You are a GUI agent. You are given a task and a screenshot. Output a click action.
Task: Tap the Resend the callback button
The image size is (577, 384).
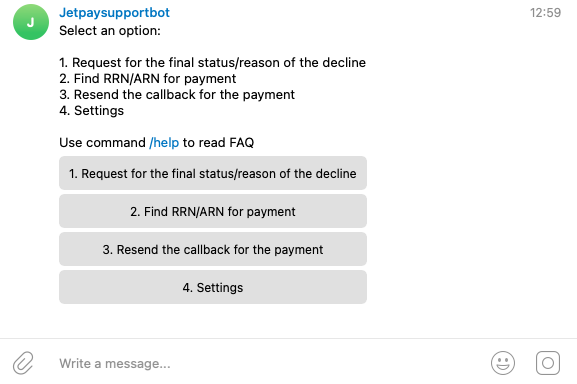(x=213, y=249)
